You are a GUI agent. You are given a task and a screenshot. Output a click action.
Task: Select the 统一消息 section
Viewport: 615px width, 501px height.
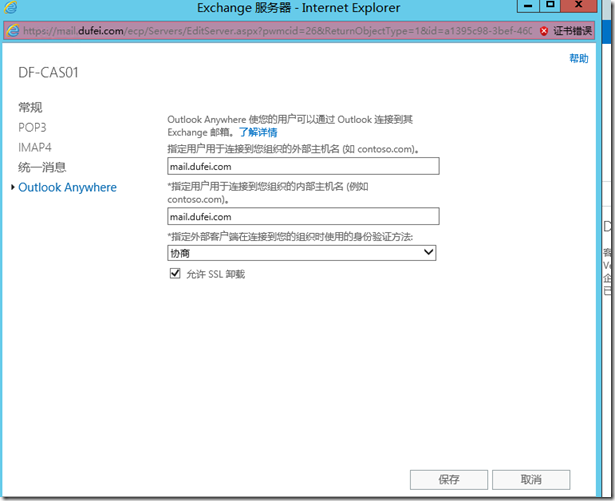click(42, 168)
